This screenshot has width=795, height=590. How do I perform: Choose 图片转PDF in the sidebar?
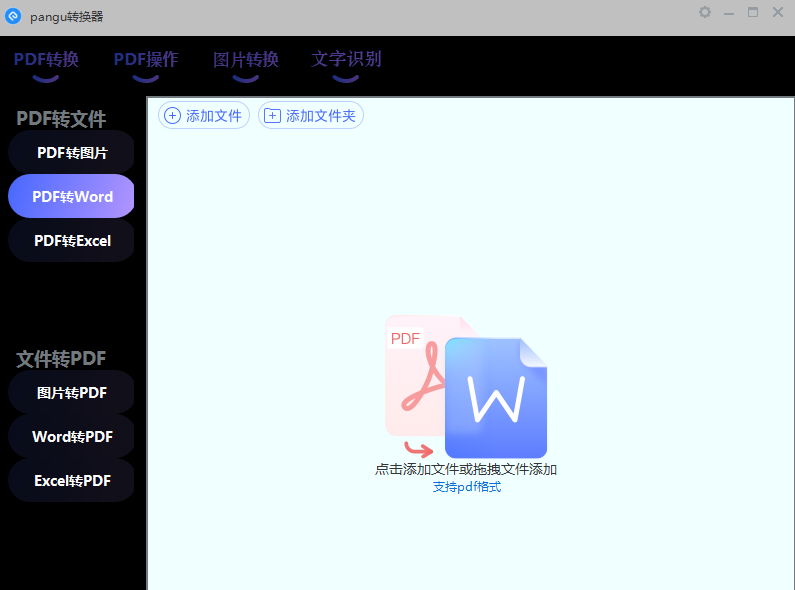tap(71, 392)
